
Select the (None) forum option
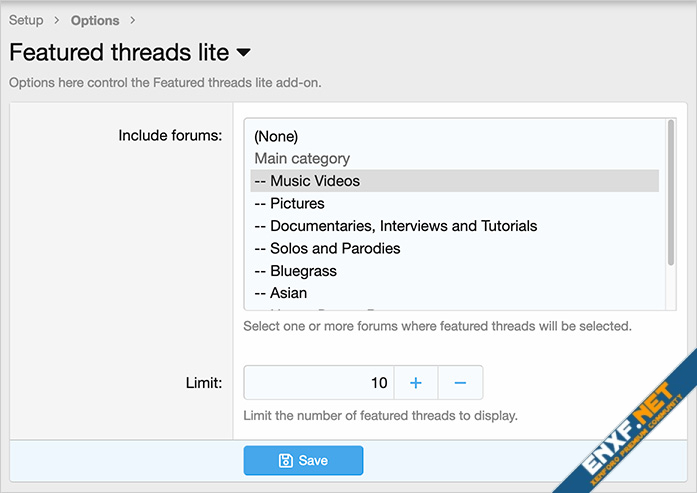[x=276, y=136]
